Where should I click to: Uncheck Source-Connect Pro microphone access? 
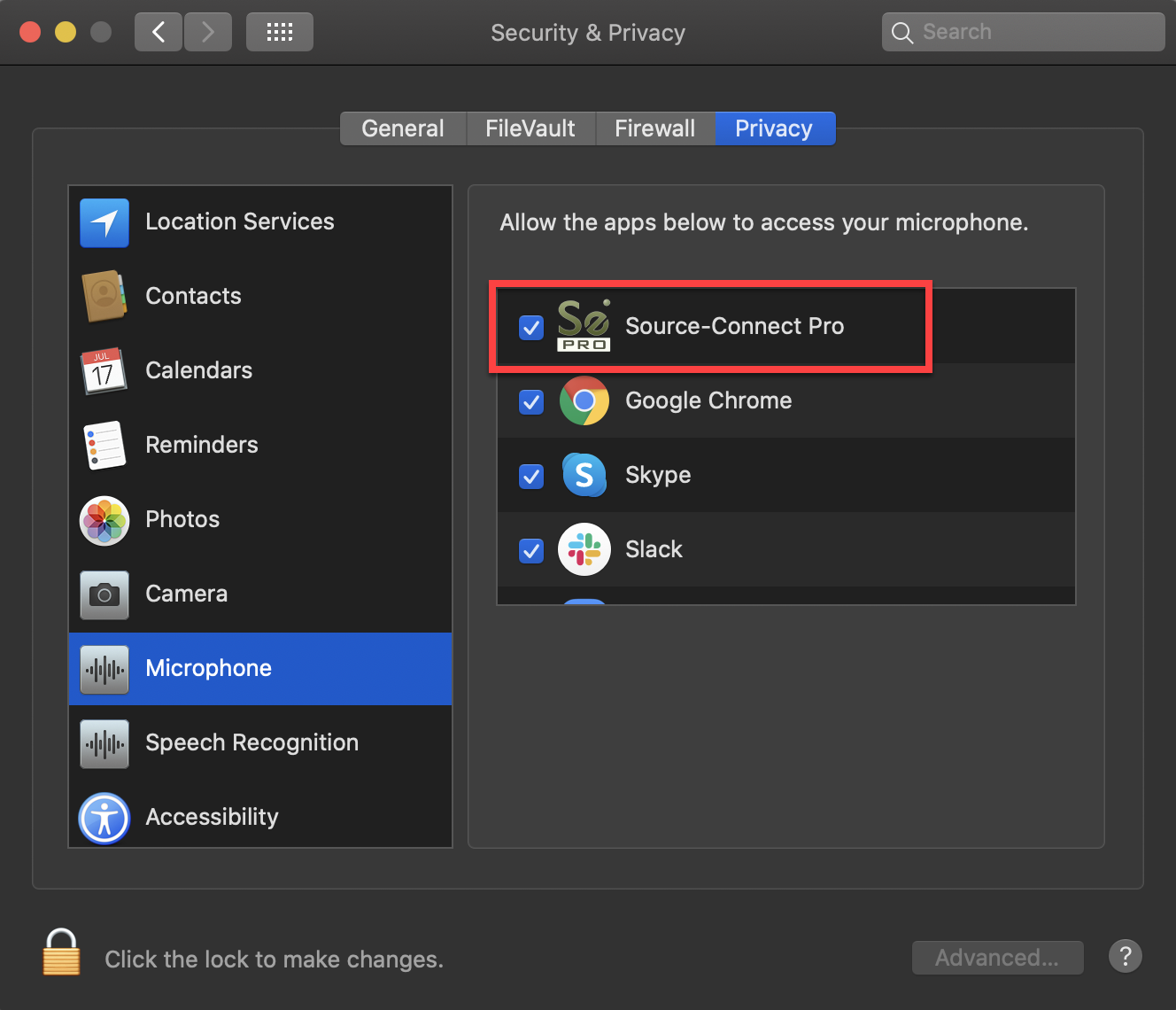(531, 328)
